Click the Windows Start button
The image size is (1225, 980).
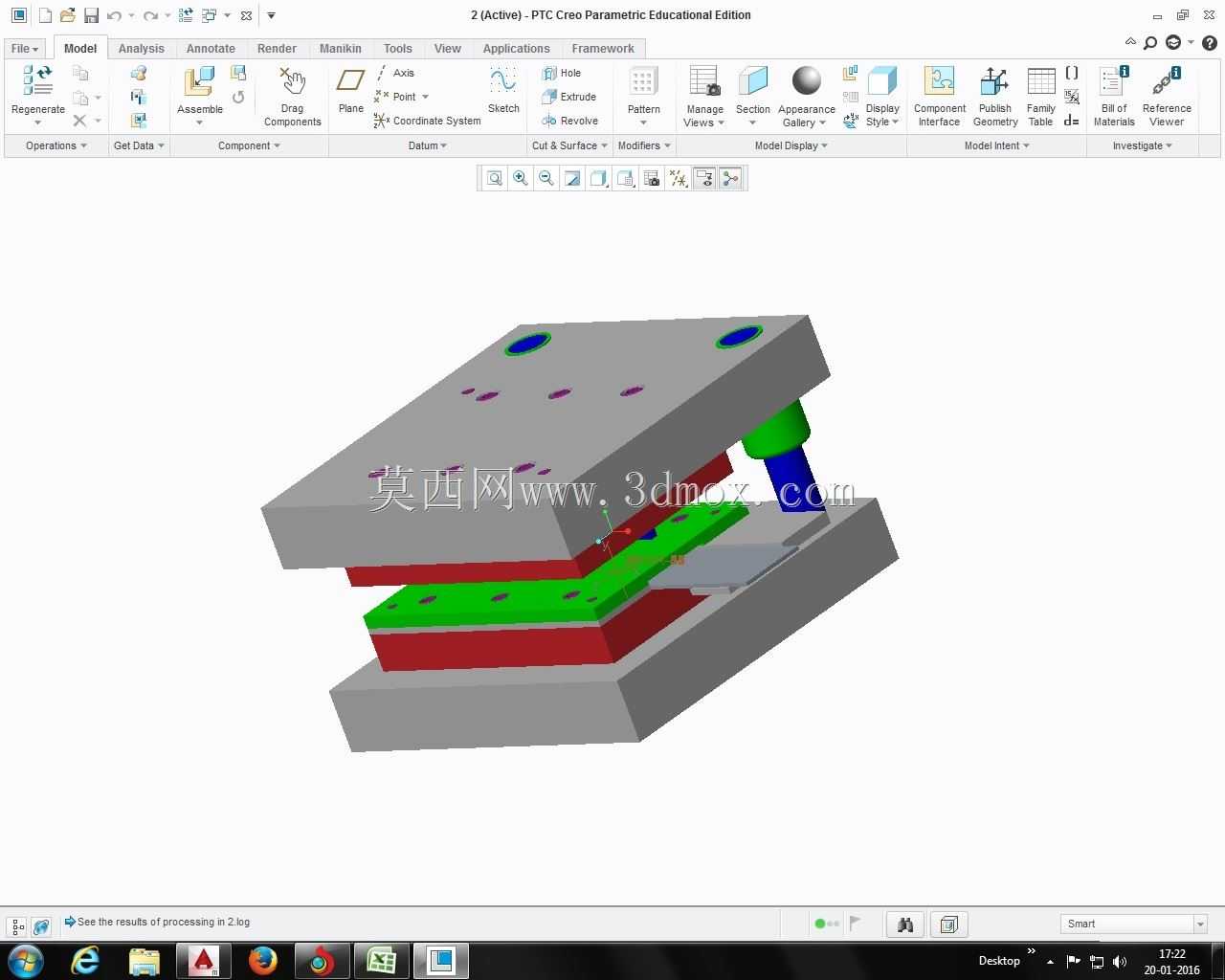coord(26,960)
